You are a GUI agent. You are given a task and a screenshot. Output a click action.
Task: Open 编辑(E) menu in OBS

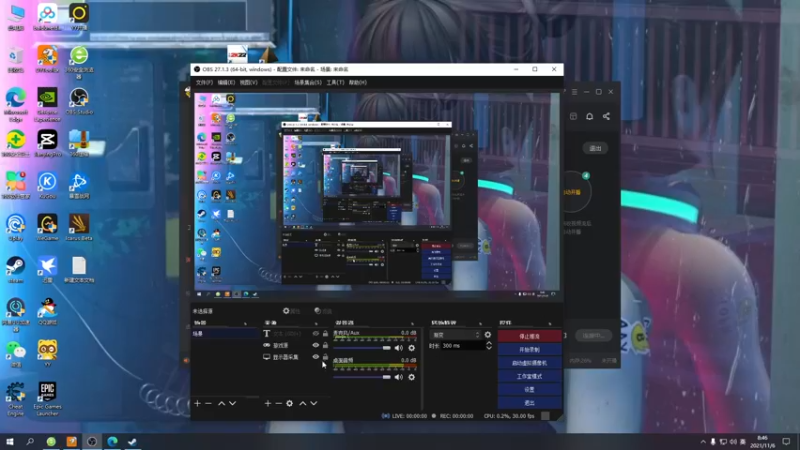(226, 83)
